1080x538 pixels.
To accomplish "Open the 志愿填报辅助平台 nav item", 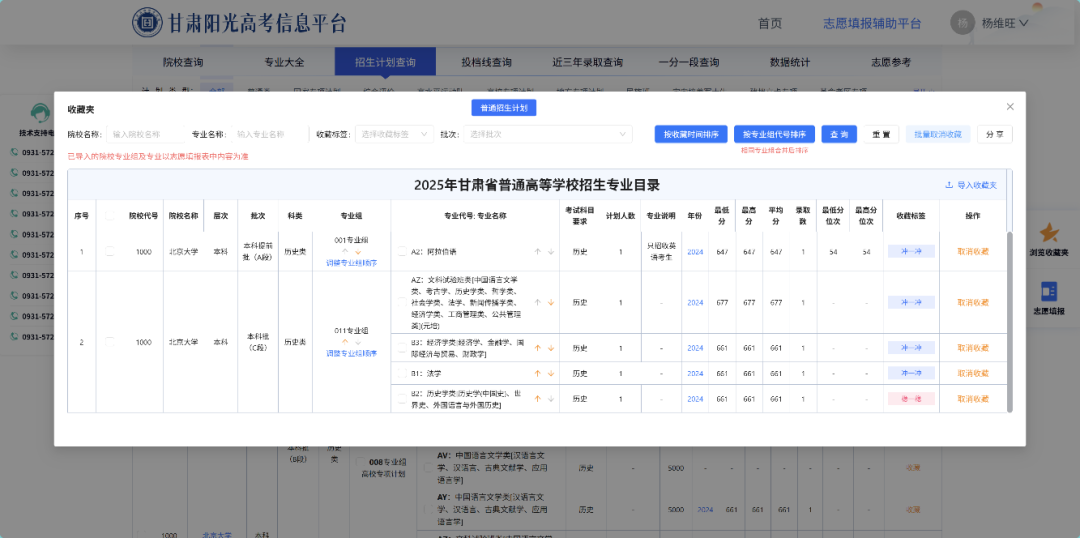I will 871,23.
